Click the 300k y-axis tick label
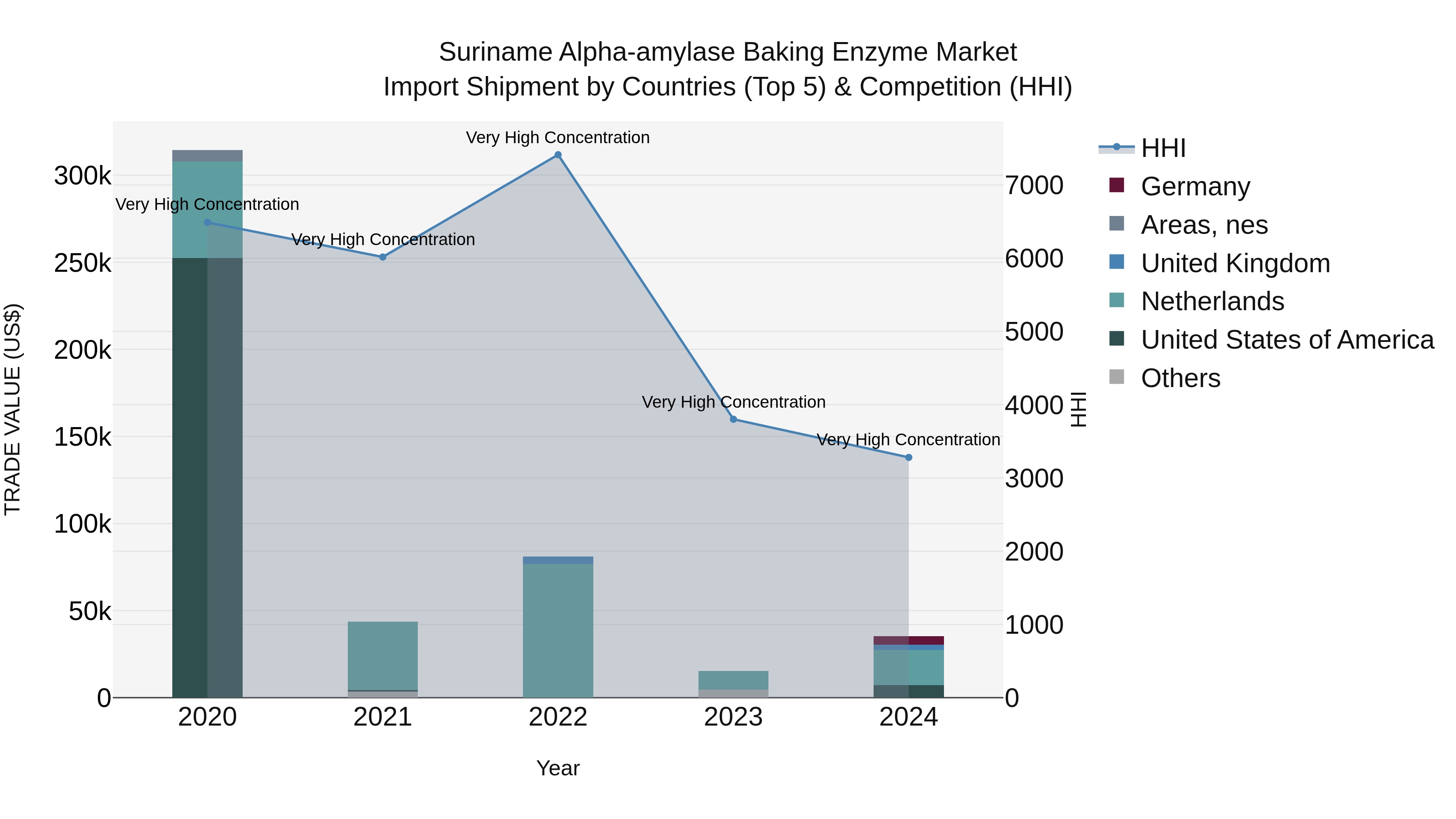The image size is (1456, 819). point(83,176)
